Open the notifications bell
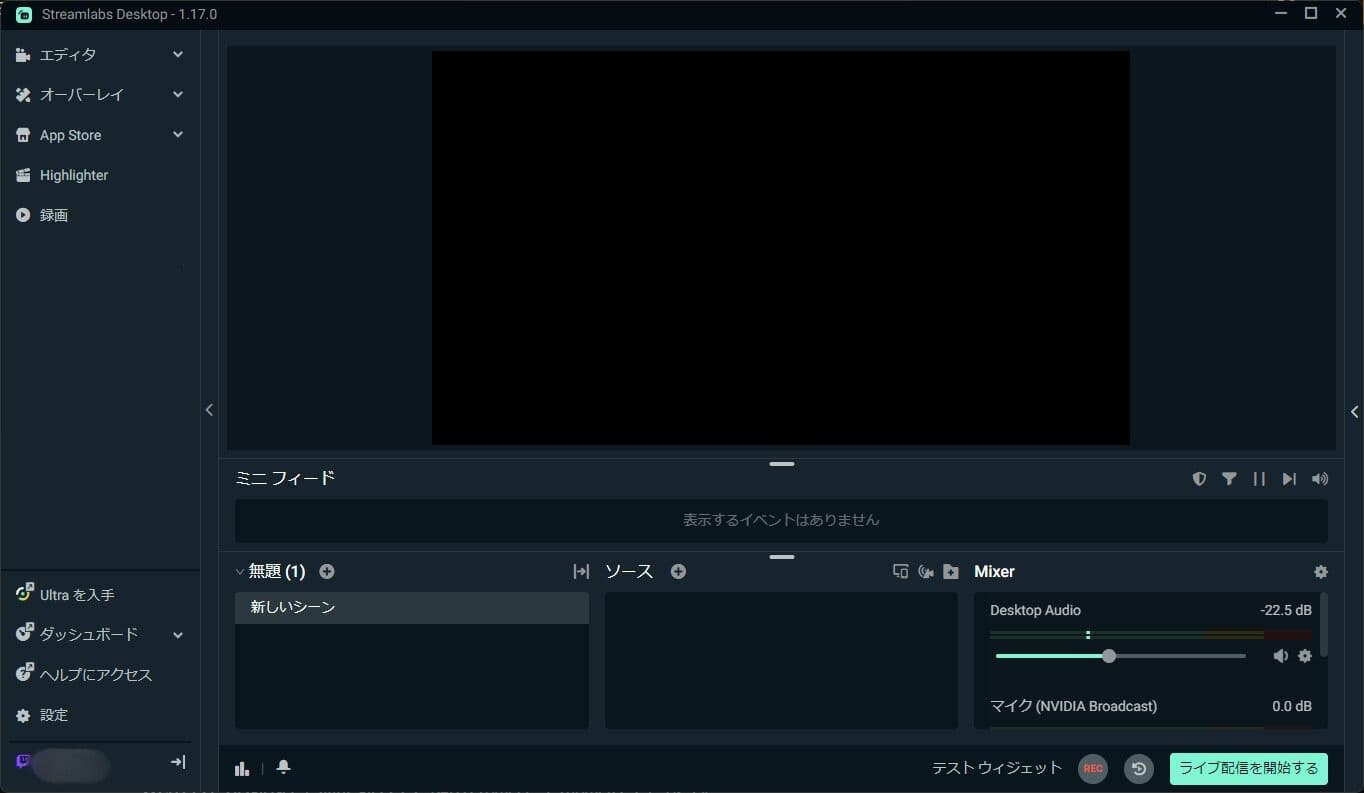 (x=283, y=768)
